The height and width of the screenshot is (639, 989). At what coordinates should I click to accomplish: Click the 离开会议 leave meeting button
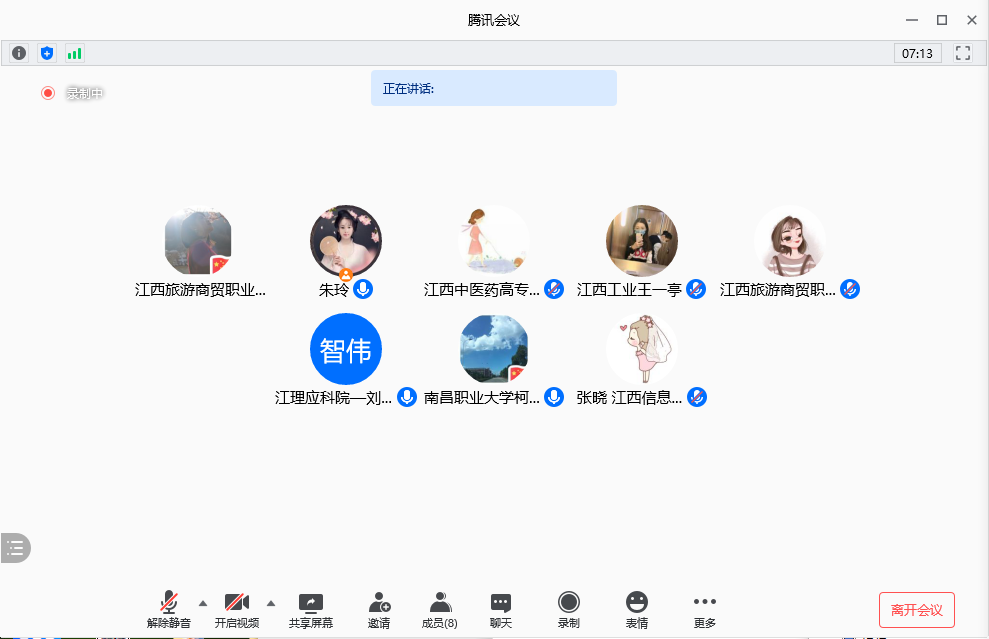coord(916,610)
